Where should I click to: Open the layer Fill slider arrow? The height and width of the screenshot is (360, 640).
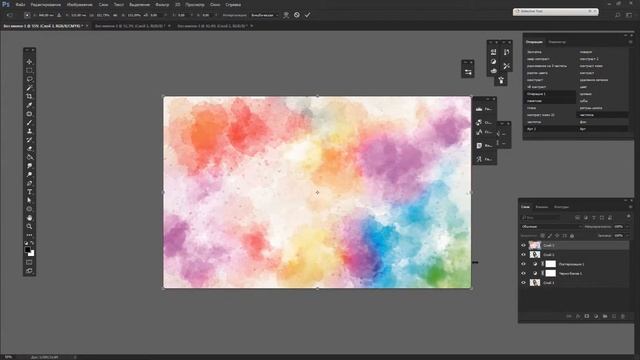pos(627,236)
